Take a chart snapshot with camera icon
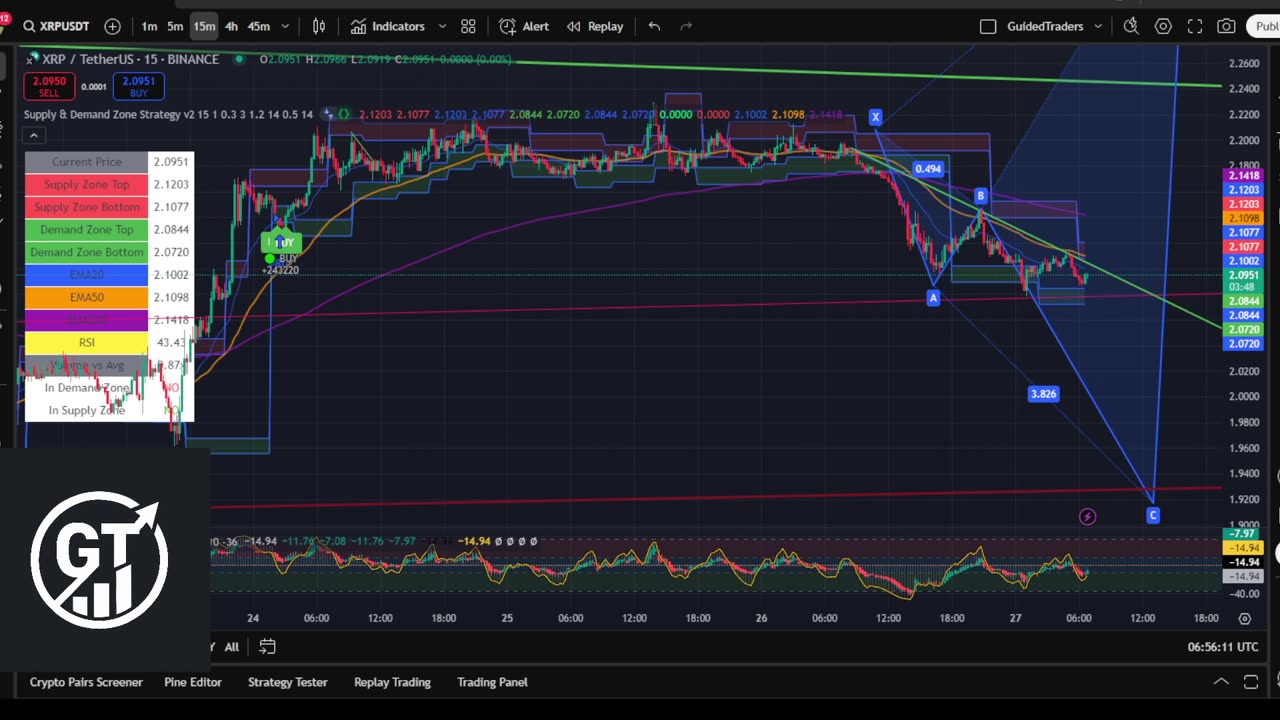This screenshot has height=720, width=1280. click(1226, 26)
